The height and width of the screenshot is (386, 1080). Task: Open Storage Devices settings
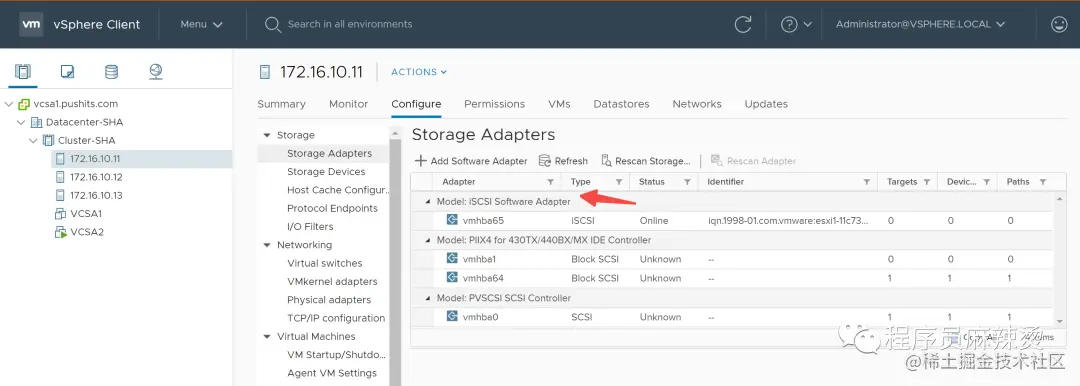pos(326,172)
